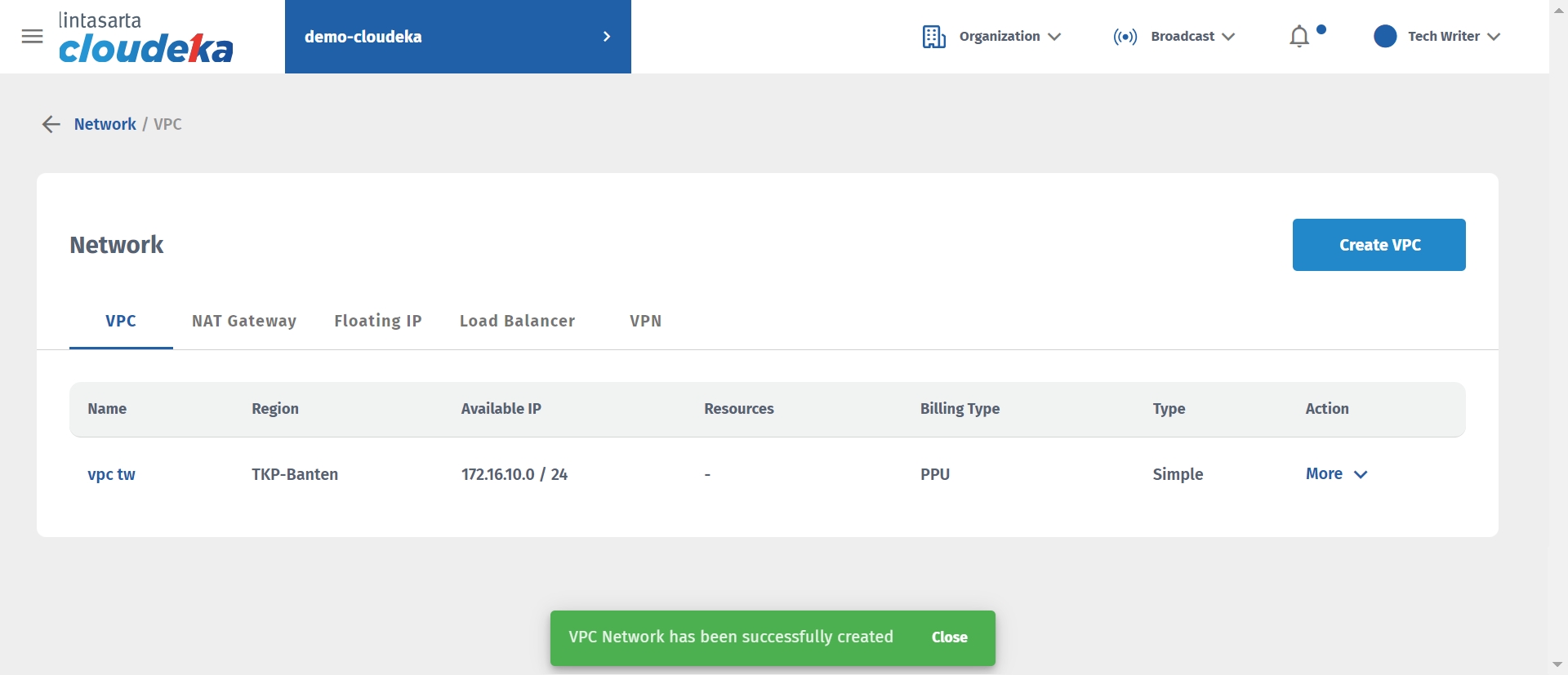Click the Organization building icon

click(933, 37)
